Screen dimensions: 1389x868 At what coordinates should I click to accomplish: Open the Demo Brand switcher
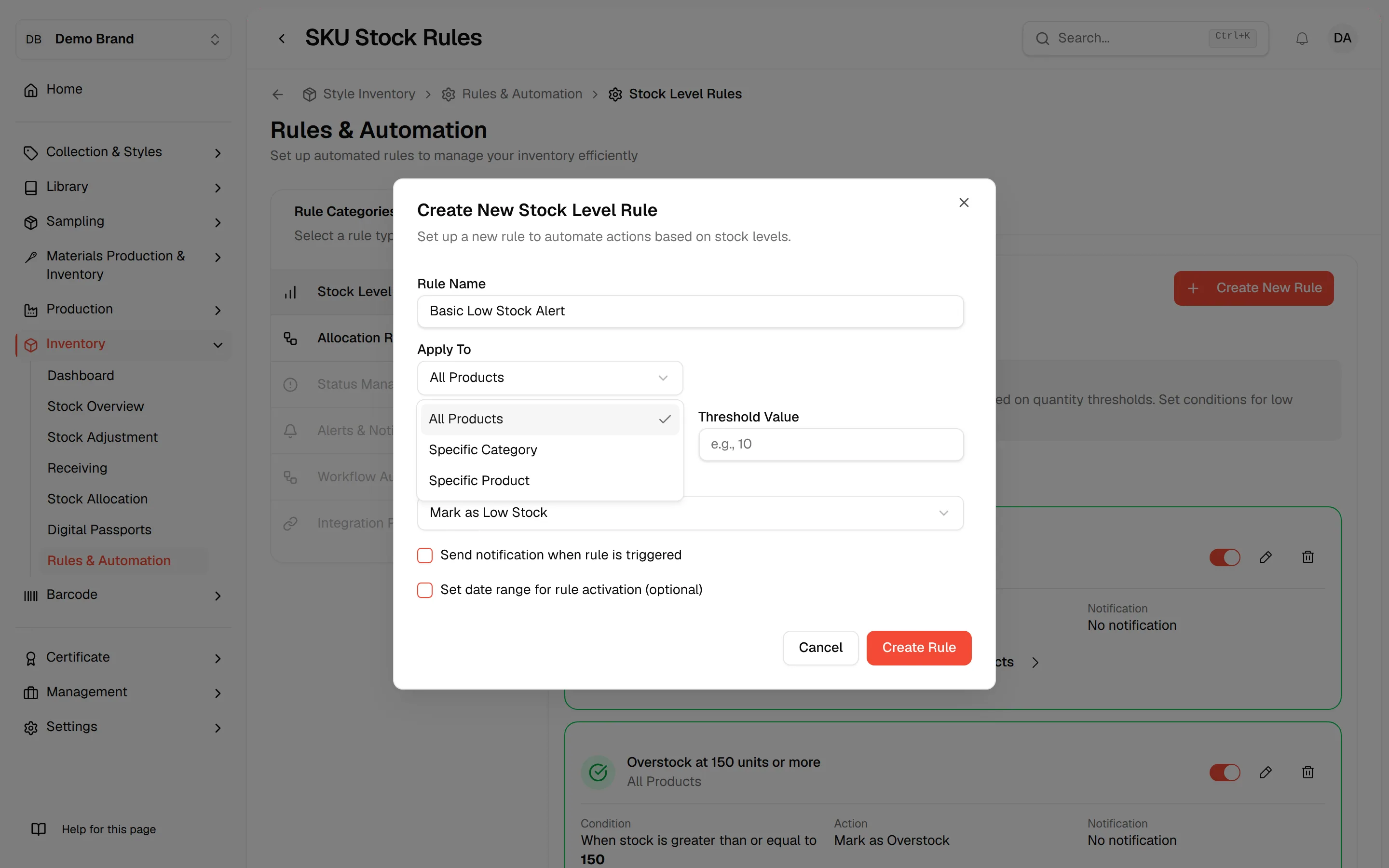click(123, 39)
